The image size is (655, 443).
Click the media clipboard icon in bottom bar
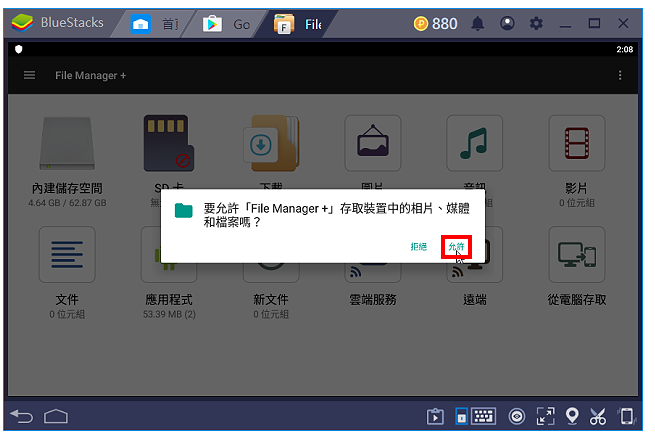(x=435, y=417)
